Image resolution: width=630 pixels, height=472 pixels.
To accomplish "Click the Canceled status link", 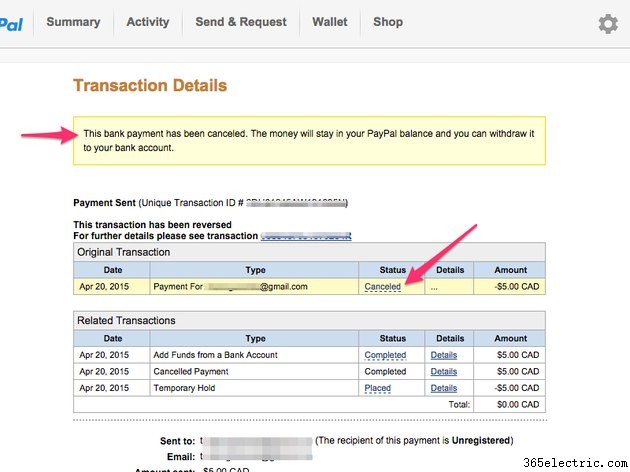I will click(382, 286).
